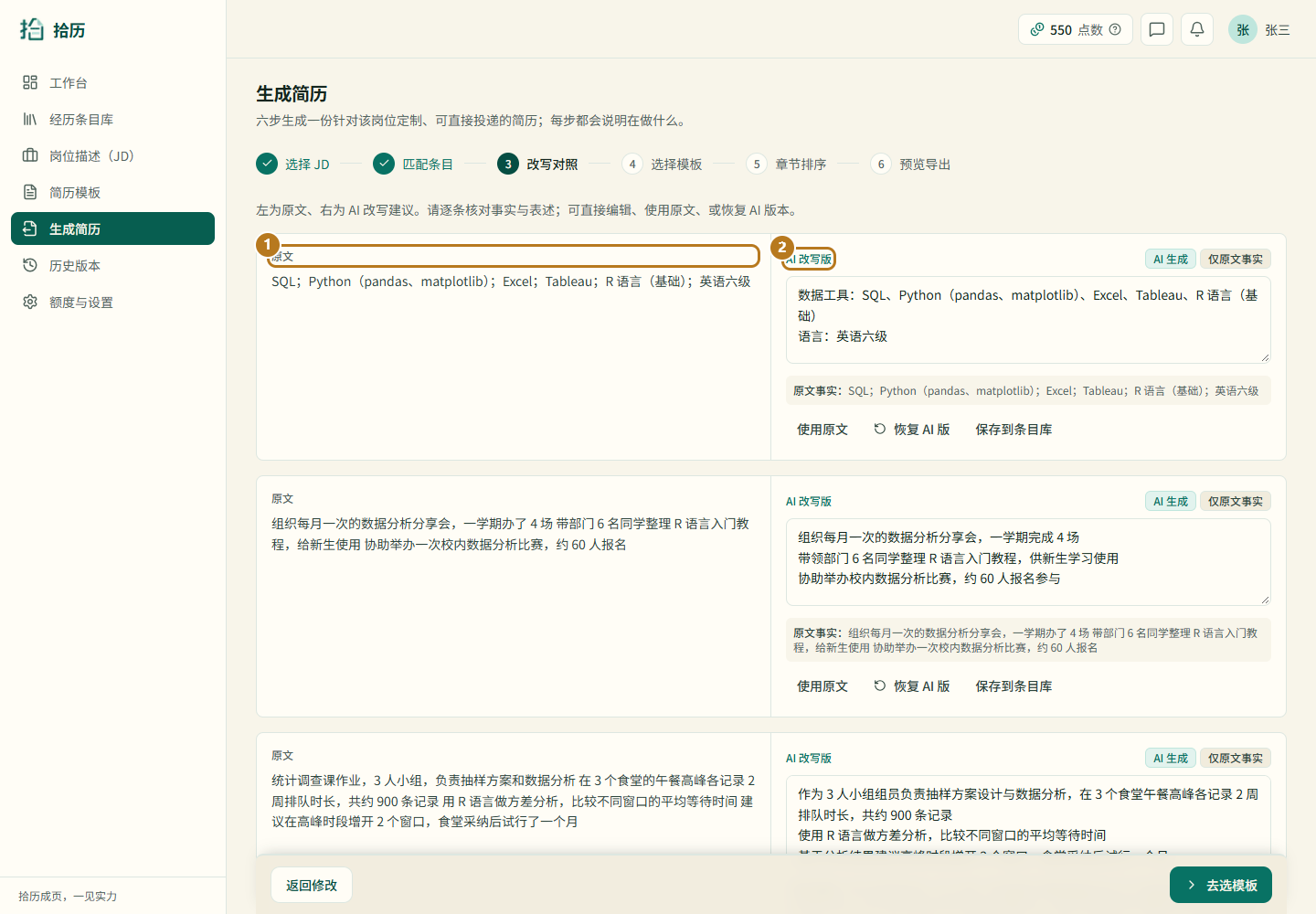Open the notification bell
The image size is (1316, 914).
1197,29
